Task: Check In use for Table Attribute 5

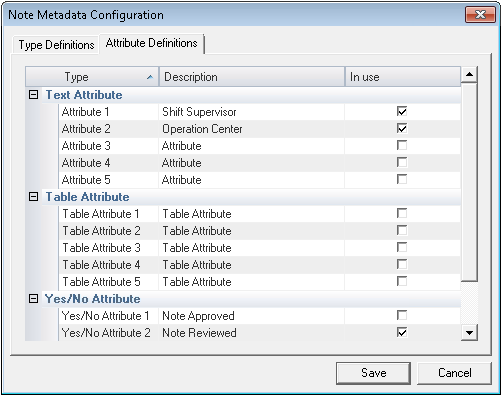Action: [x=402, y=281]
